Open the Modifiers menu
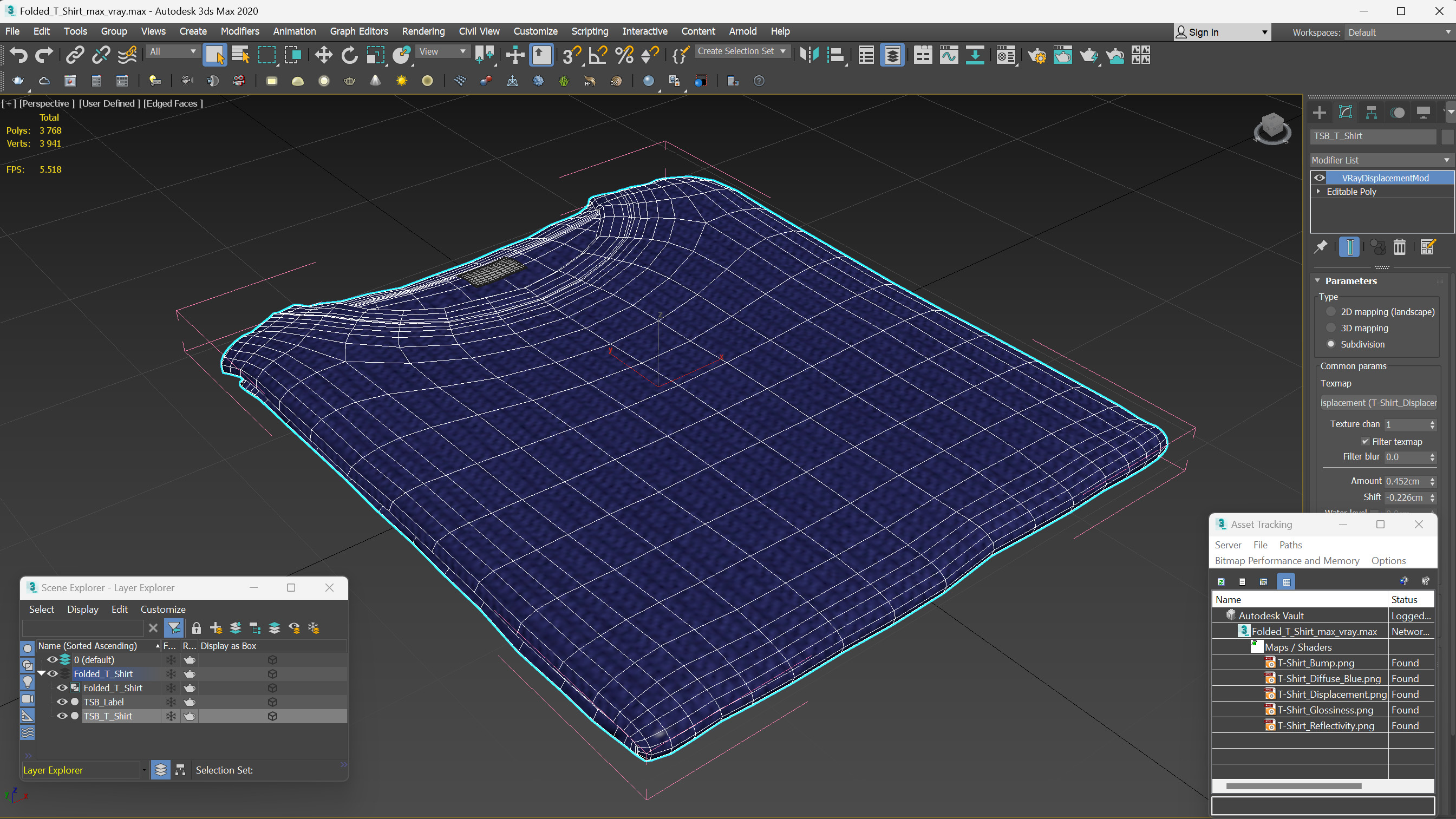 (x=239, y=31)
